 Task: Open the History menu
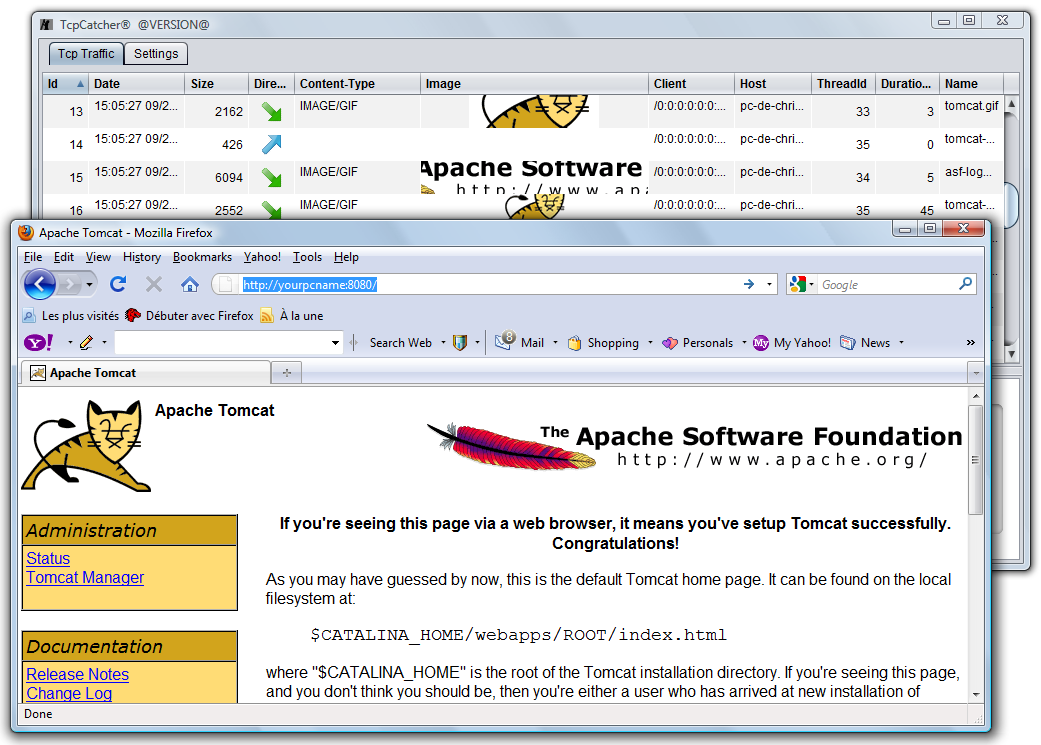tap(141, 257)
